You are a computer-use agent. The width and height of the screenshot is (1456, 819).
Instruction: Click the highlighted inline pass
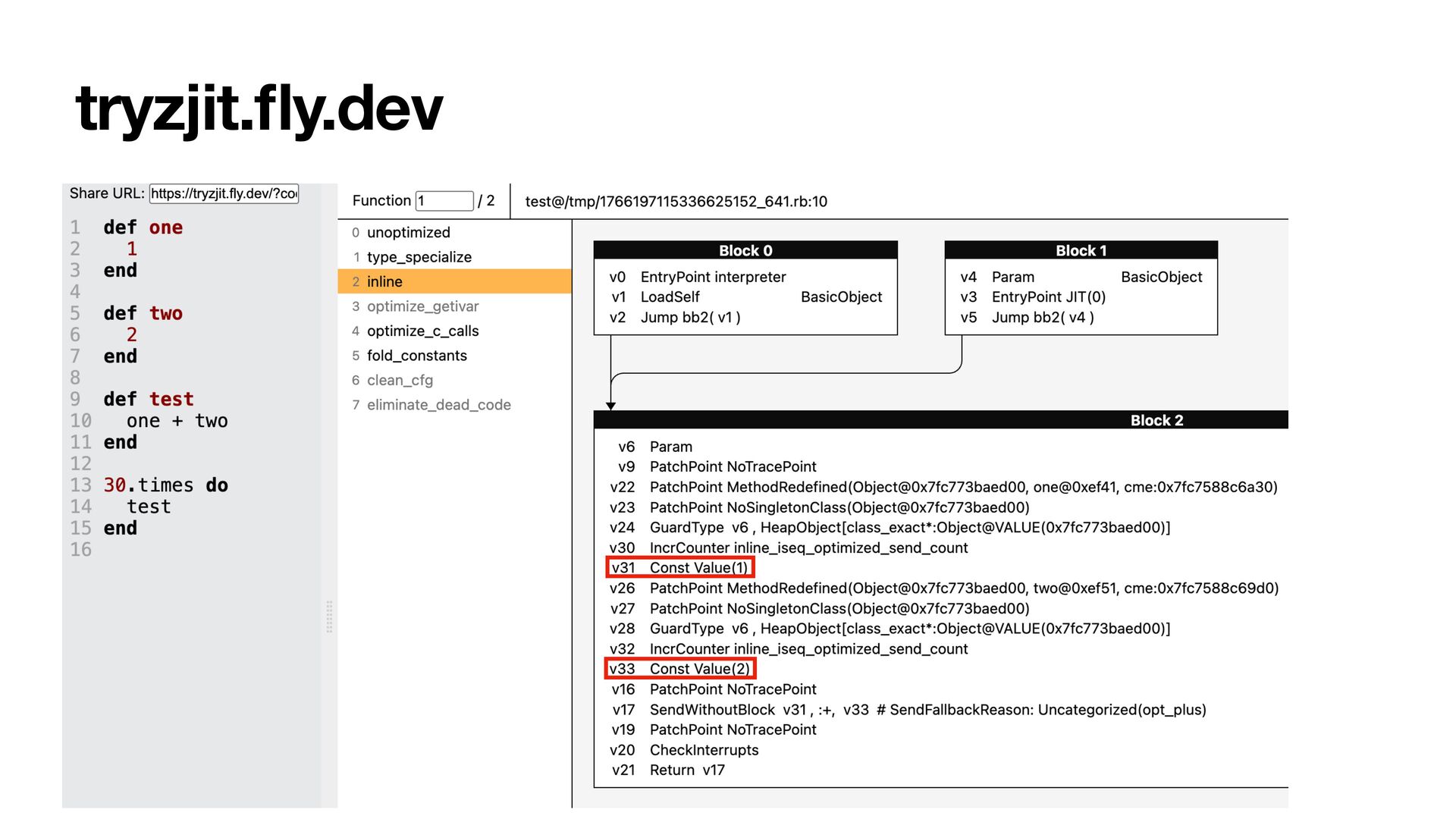coord(384,281)
